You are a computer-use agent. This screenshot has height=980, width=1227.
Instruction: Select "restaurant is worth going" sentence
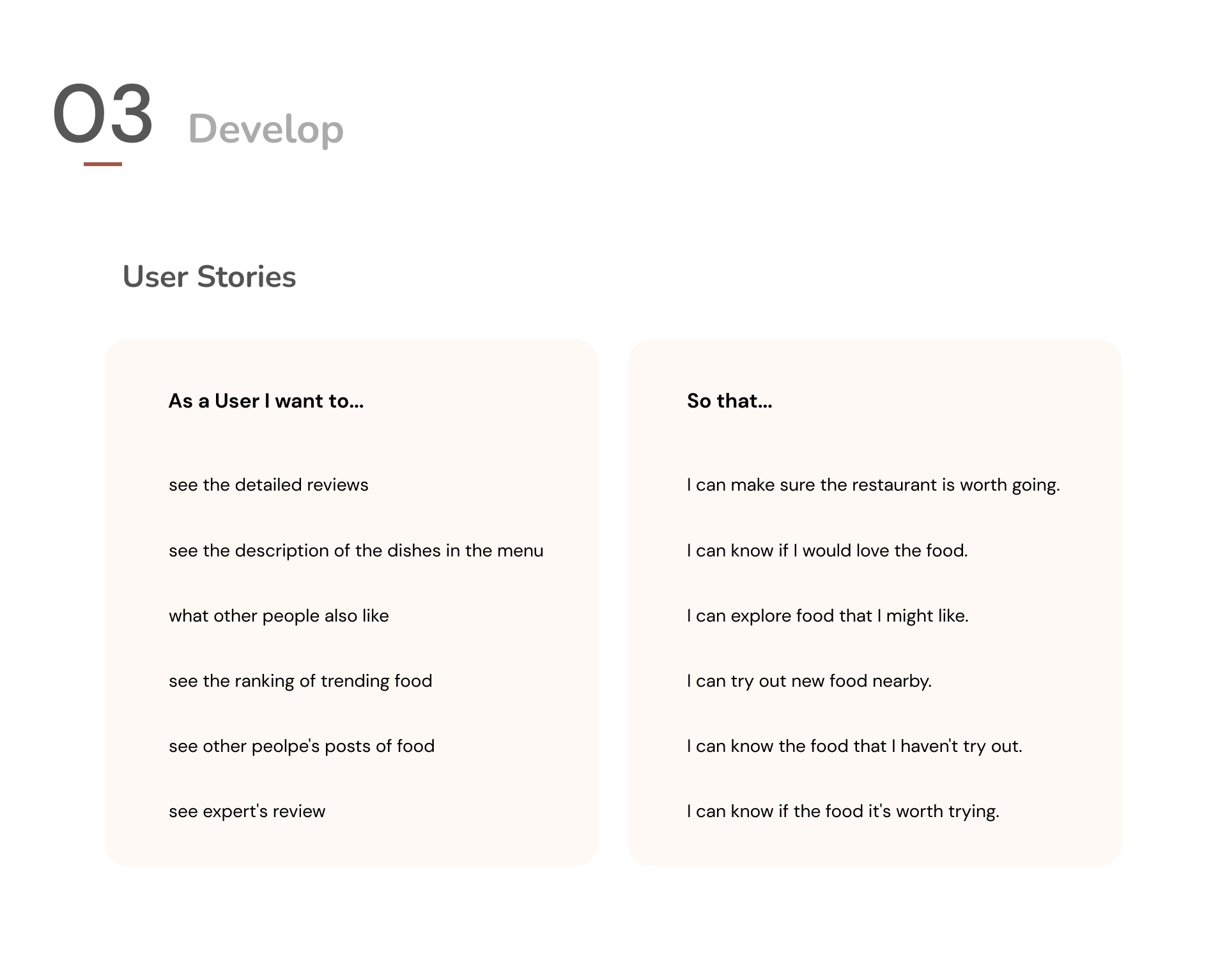pos(873,485)
